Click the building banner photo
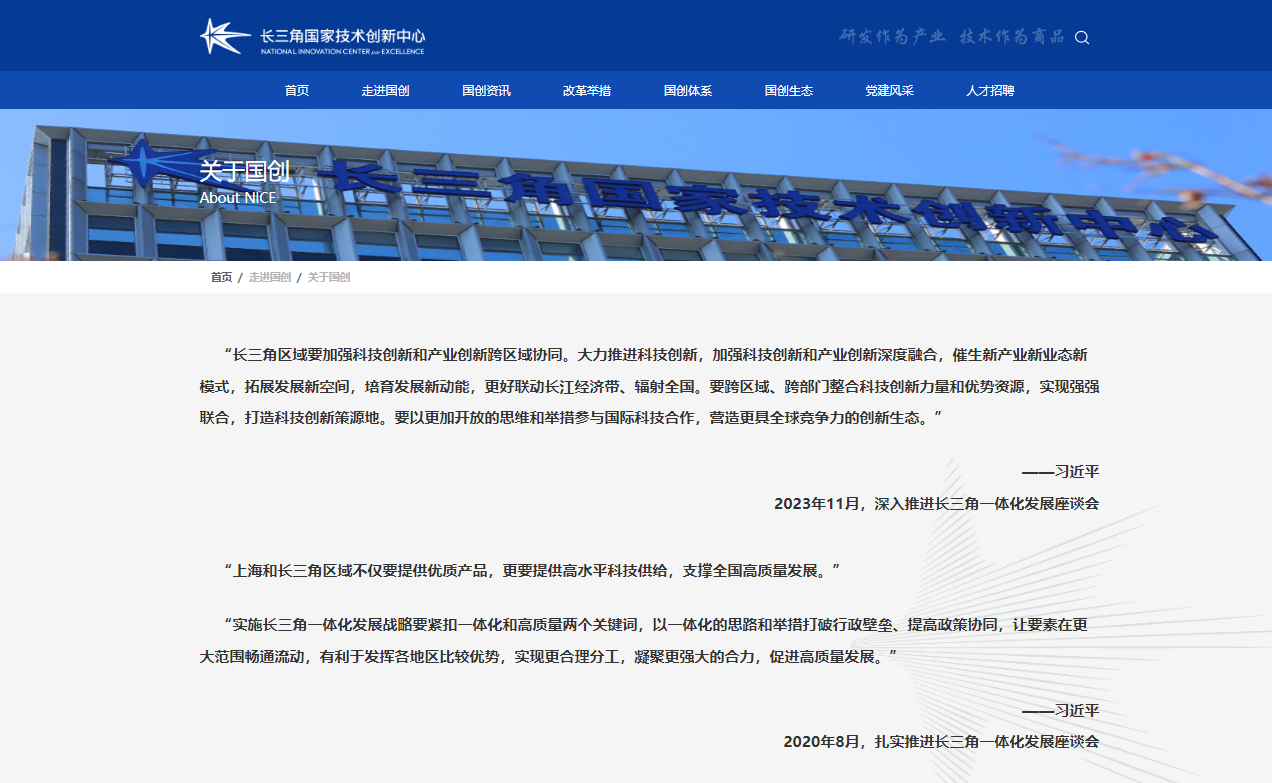Viewport: 1272px width, 783px height. click(760, 200)
